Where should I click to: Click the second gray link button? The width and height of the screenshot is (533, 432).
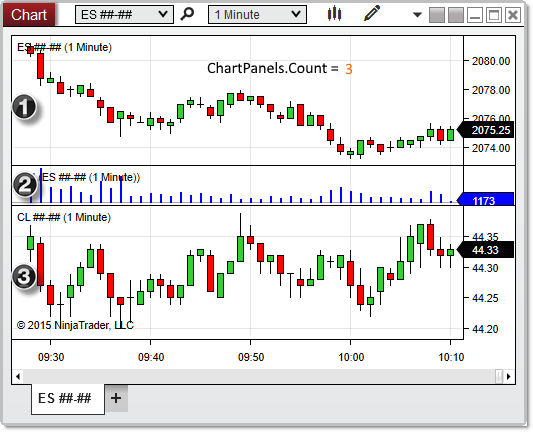[456, 15]
